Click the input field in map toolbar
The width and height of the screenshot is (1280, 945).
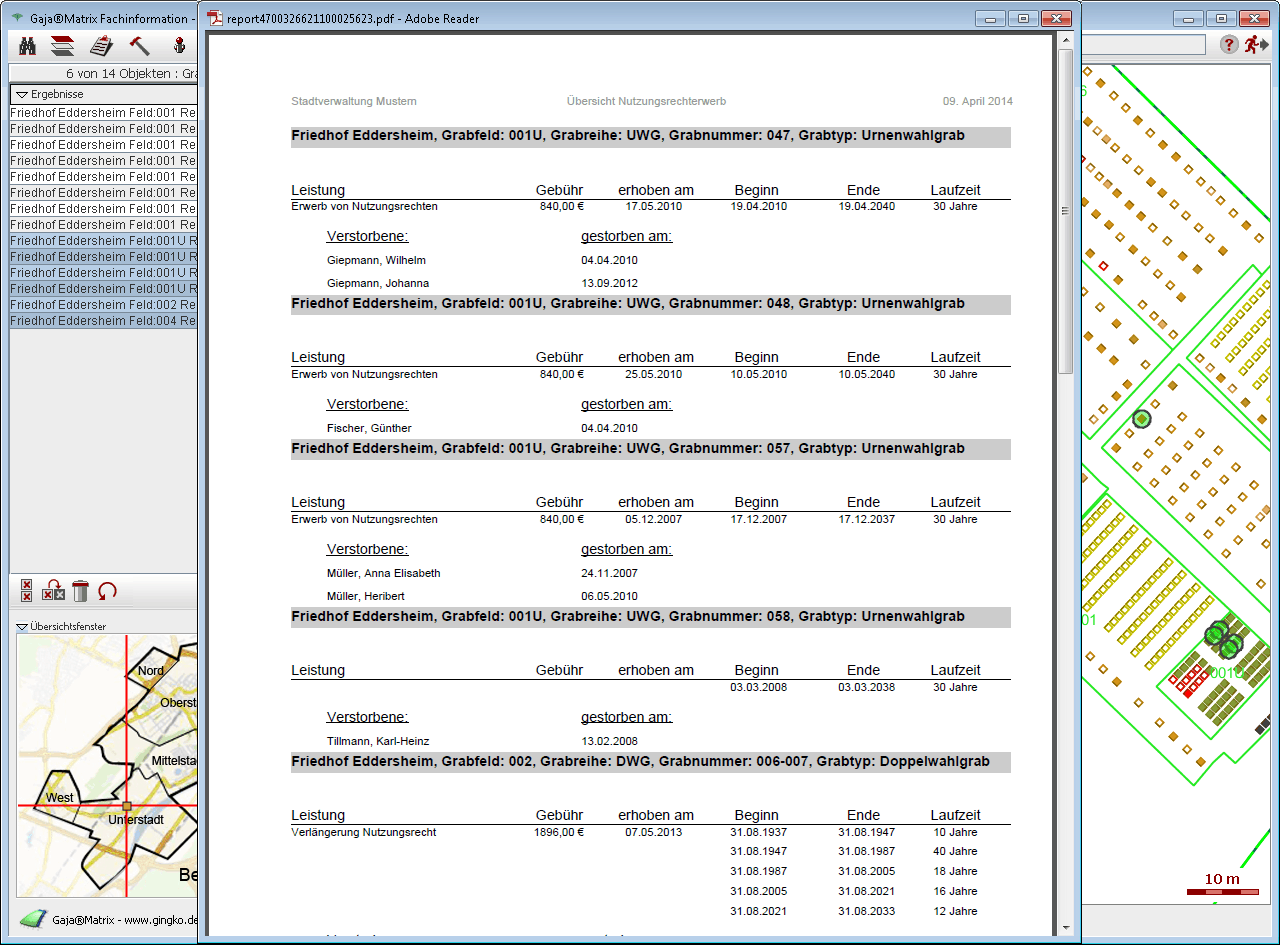click(1143, 45)
